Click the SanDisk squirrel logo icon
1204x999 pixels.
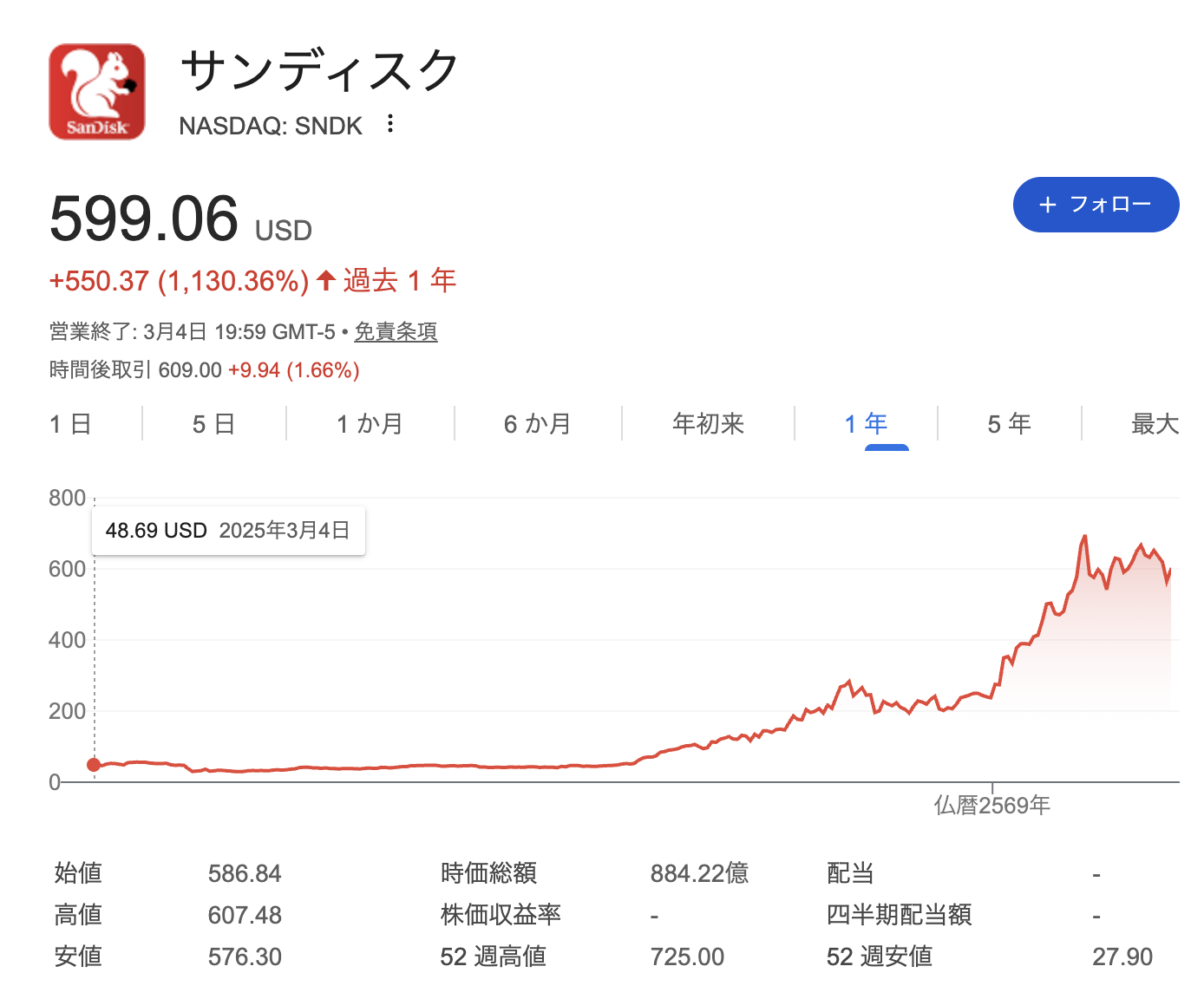(97, 92)
